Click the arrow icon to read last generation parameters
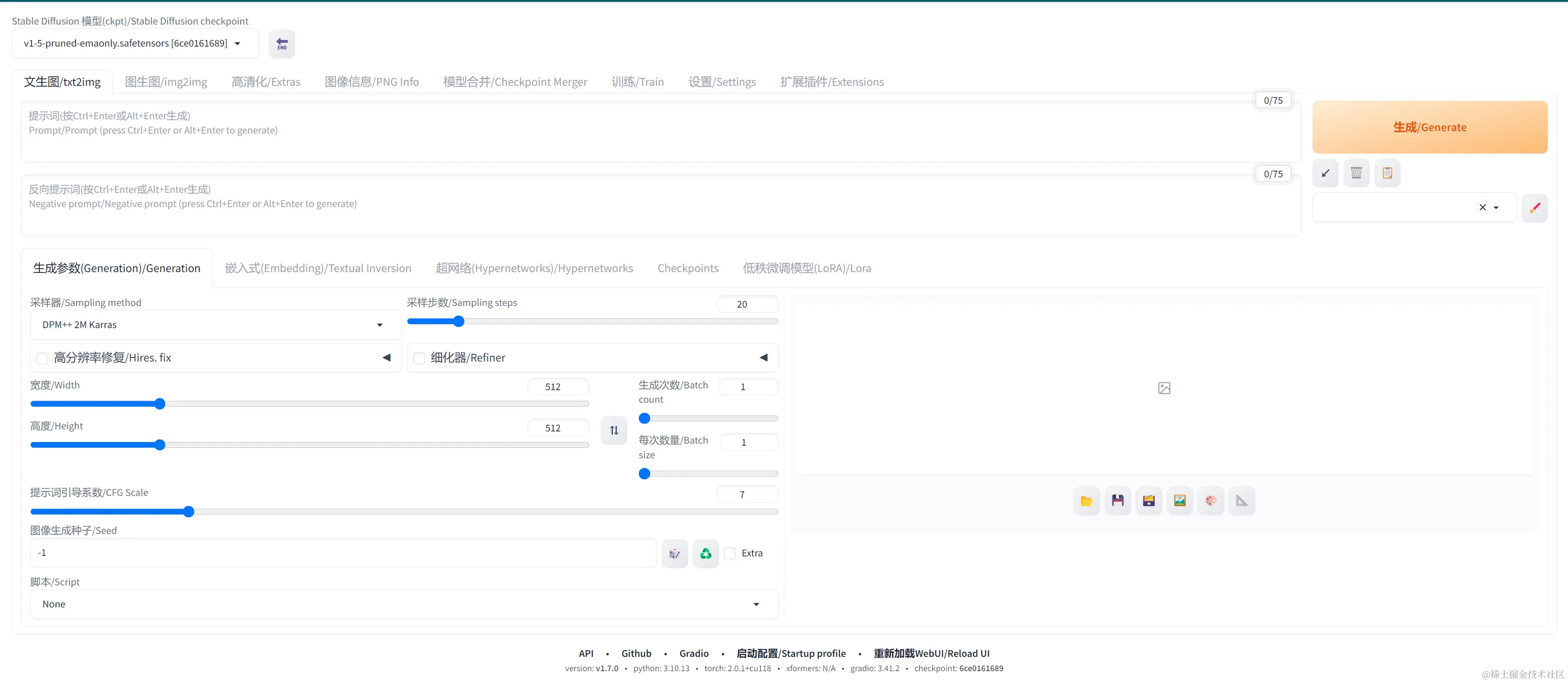 click(x=1325, y=174)
